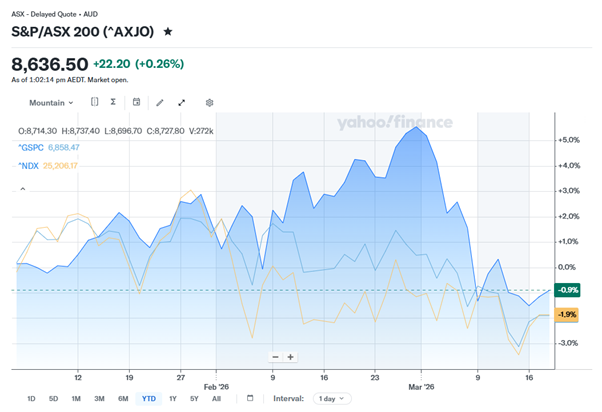Click the +22.20 (+0.26%) change value
Image resolution: width=602 pixels, height=412 pixels.
[x=139, y=64]
